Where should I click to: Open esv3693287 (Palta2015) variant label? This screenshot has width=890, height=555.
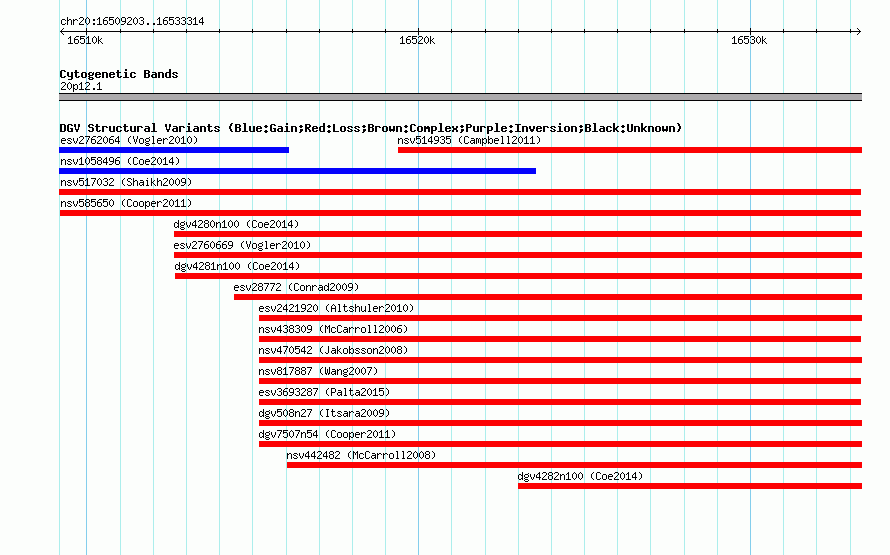point(324,392)
